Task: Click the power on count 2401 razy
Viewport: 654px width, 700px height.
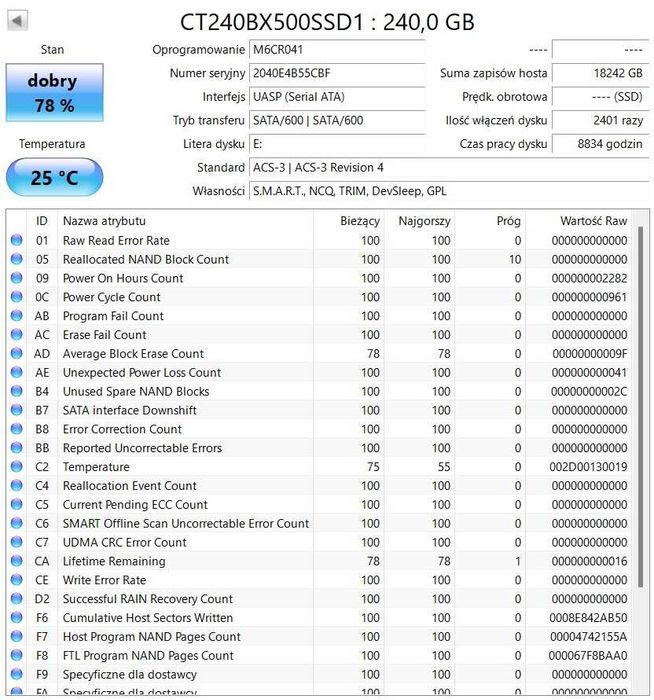Action: click(x=600, y=121)
